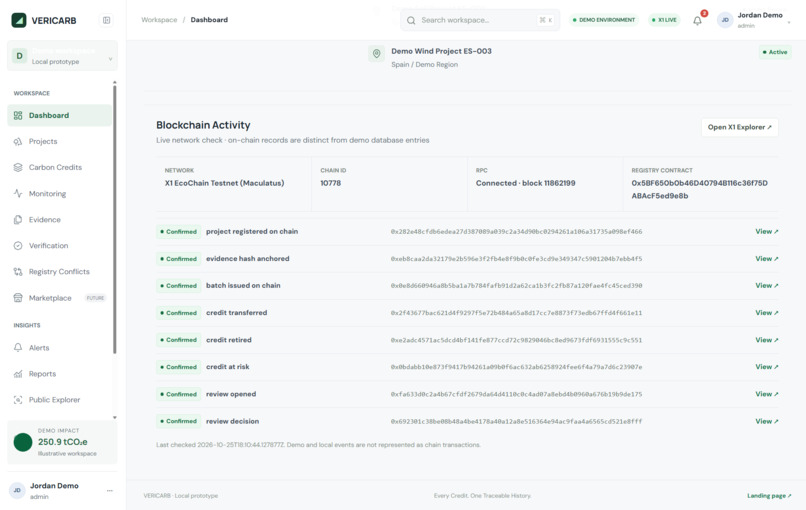Click chain ID value 10778

331,183
